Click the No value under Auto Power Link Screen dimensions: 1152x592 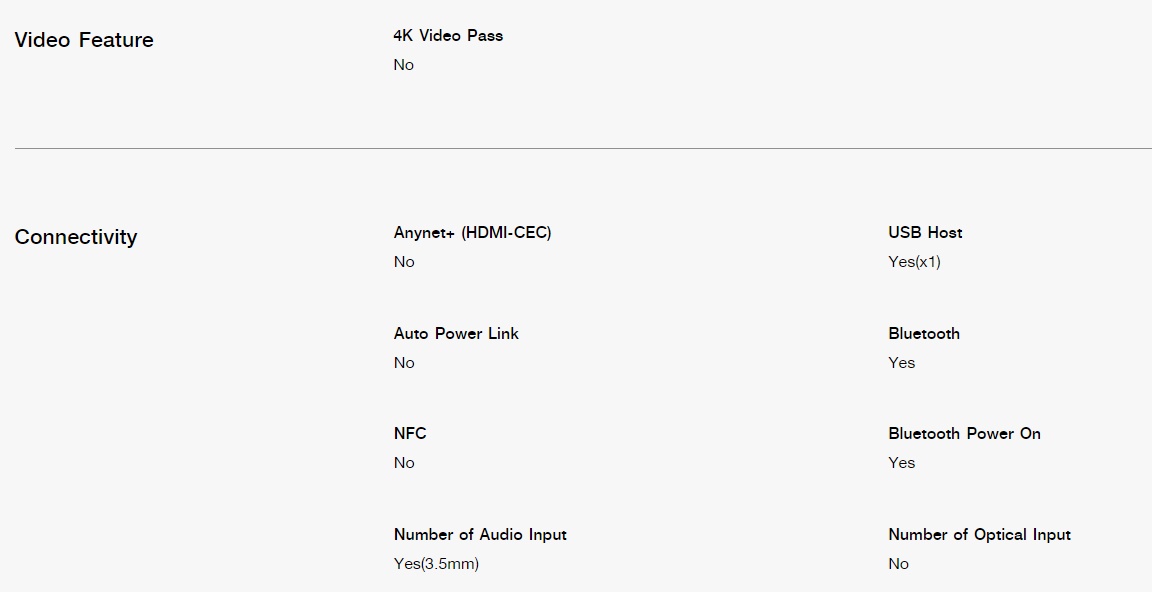tap(403, 363)
